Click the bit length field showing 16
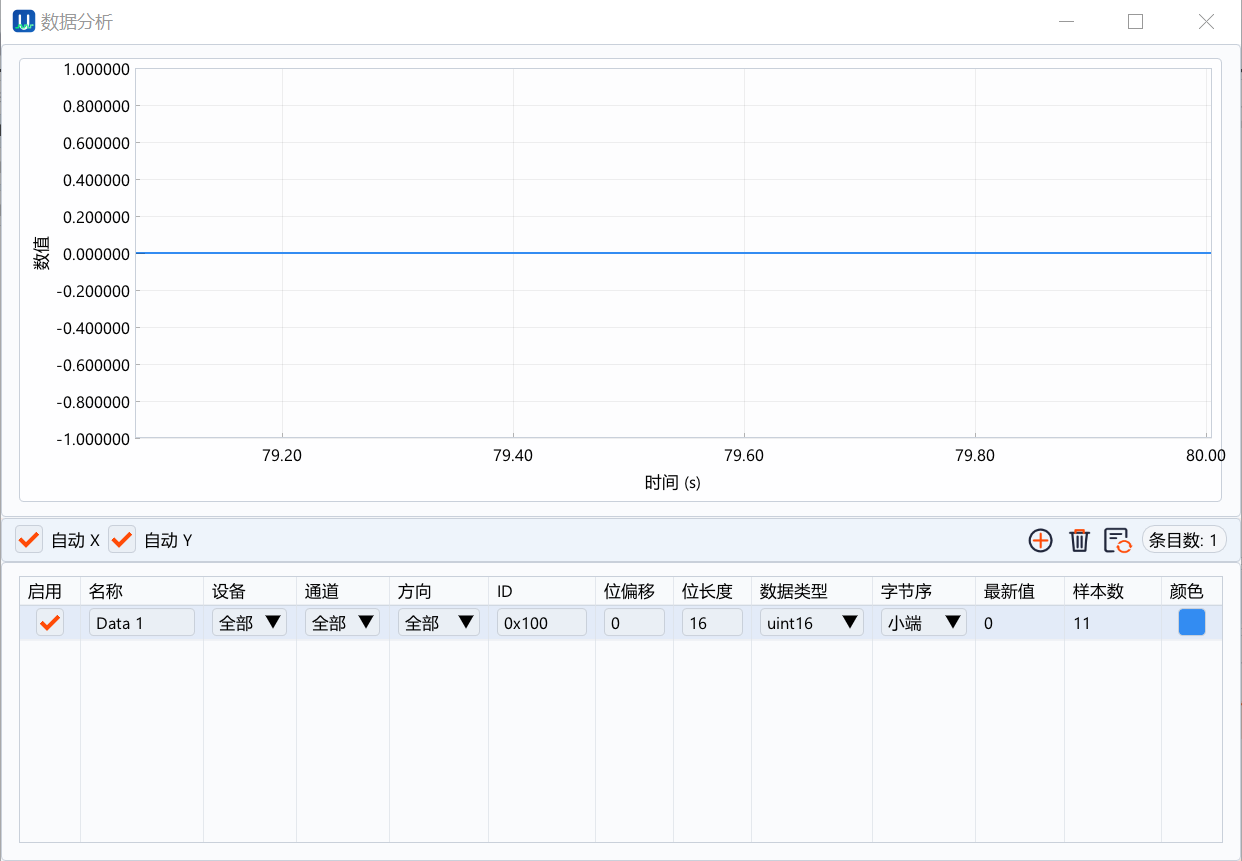The height and width of the screenshot is (861, 1242). 712,623
